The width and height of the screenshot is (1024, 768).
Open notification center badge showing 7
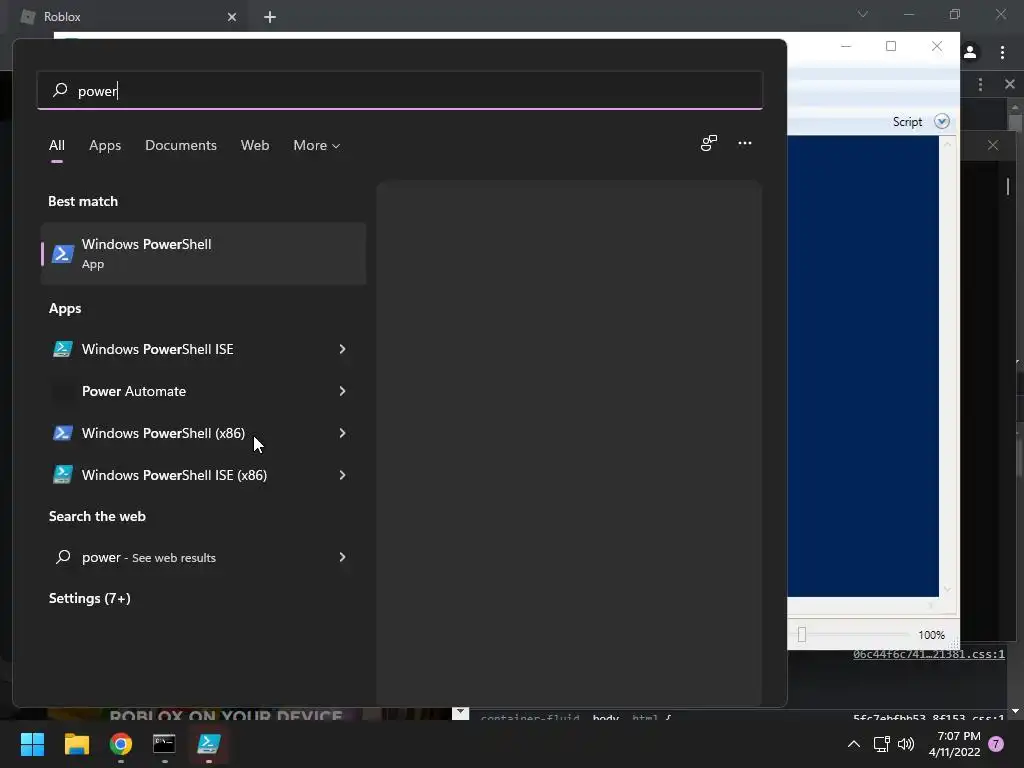click(996, 744)
